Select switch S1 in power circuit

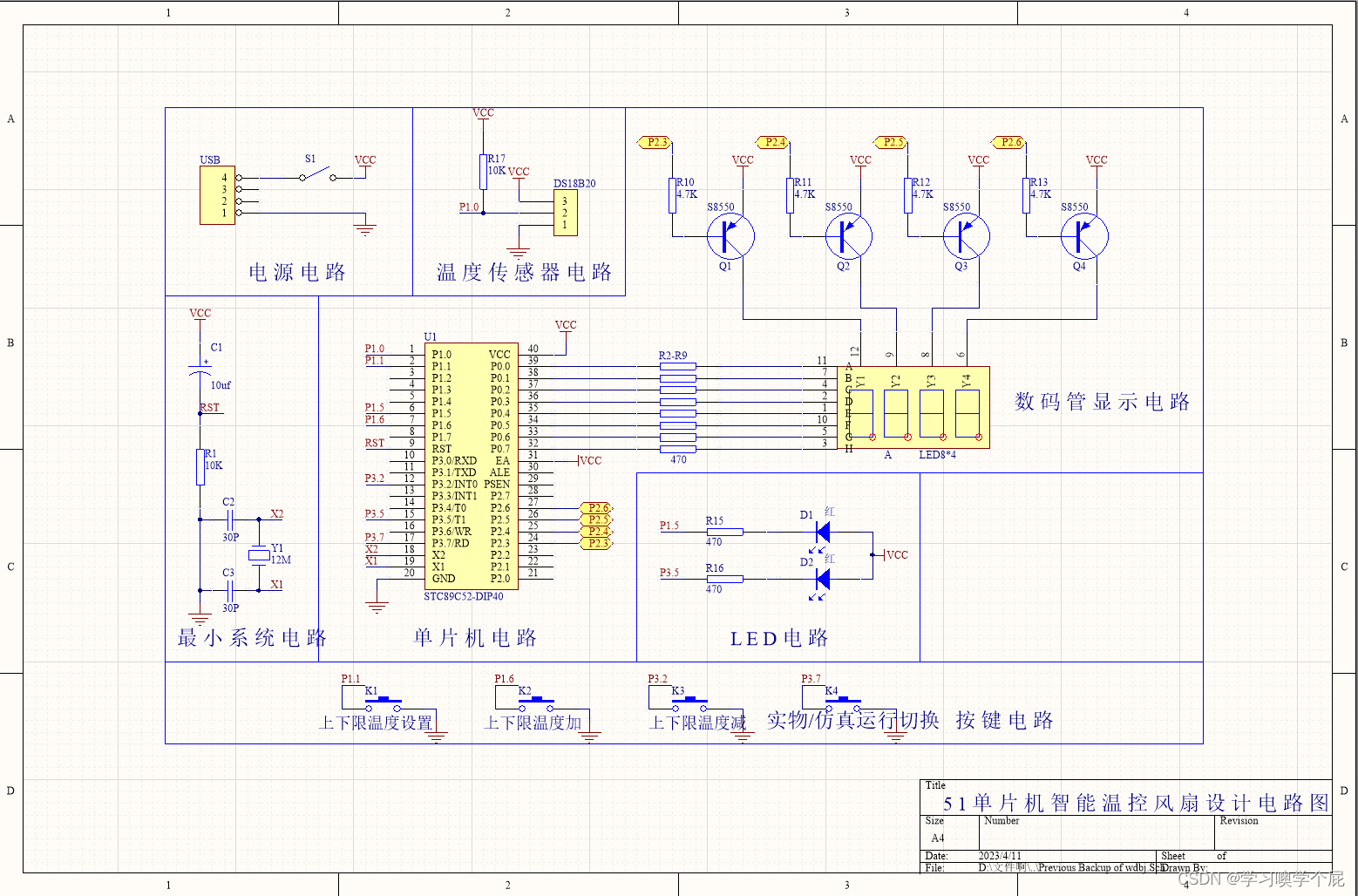[317, 175]
